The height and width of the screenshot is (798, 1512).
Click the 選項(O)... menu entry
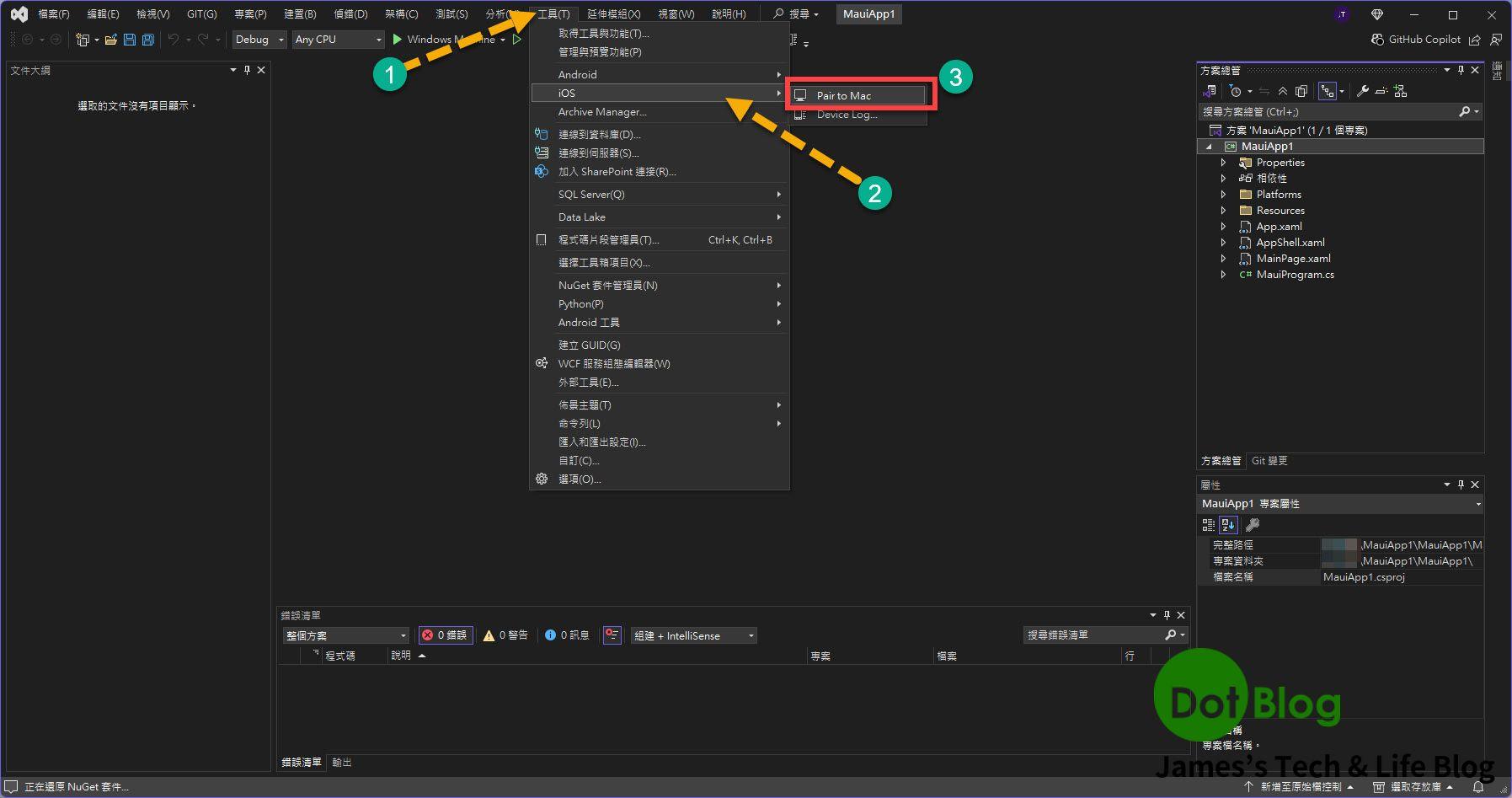(x=659, y=479)
